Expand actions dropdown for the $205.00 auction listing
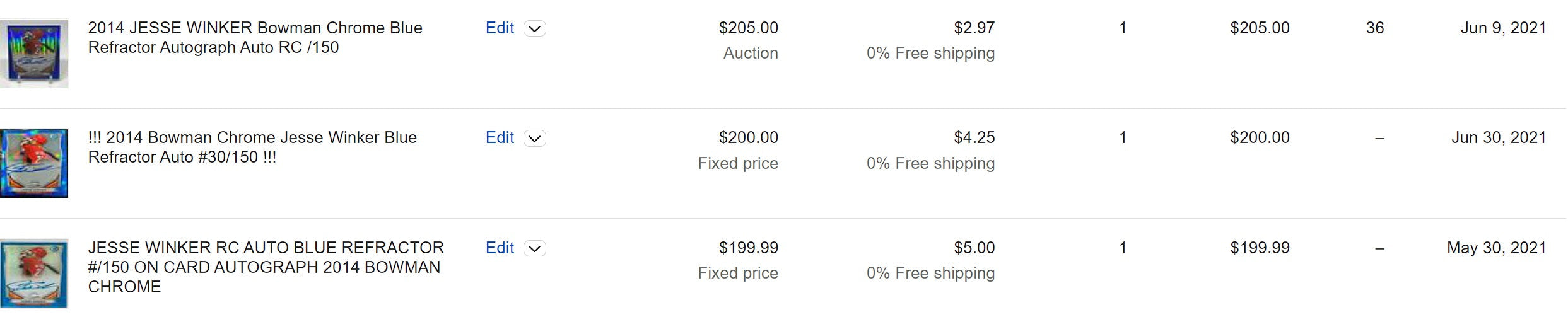Image resolution: width=1568 pixels, height=317 pixels. (x=535, y=29)
